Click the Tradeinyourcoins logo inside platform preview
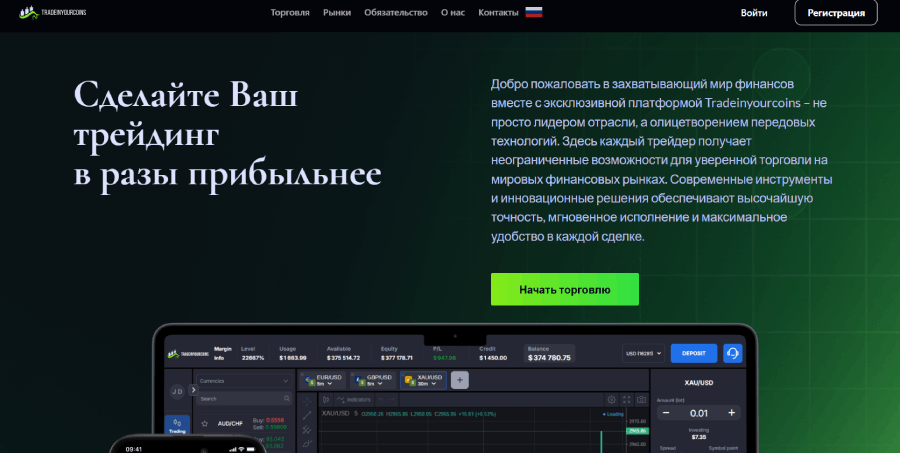The height and width of the screenshot is (453, 900). tap(188, 354)
